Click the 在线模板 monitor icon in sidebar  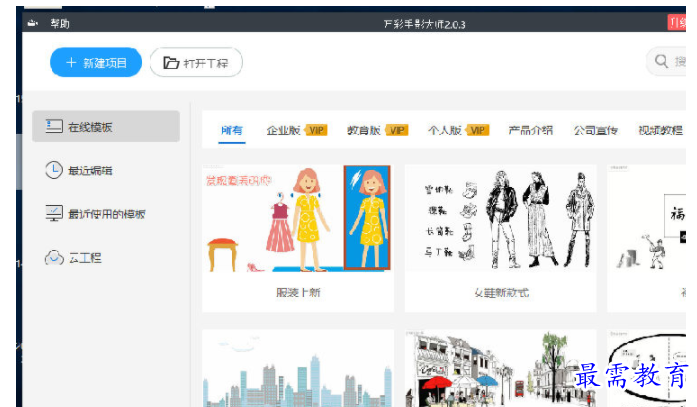click(x=54, y=127)
